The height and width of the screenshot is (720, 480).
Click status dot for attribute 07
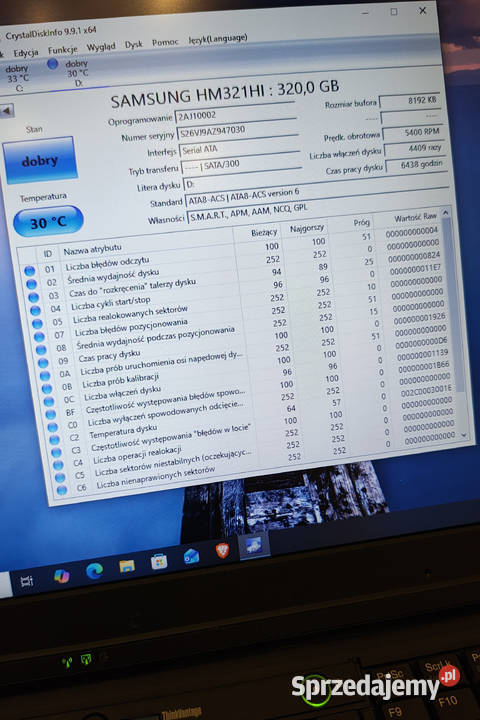click(39, 337)
